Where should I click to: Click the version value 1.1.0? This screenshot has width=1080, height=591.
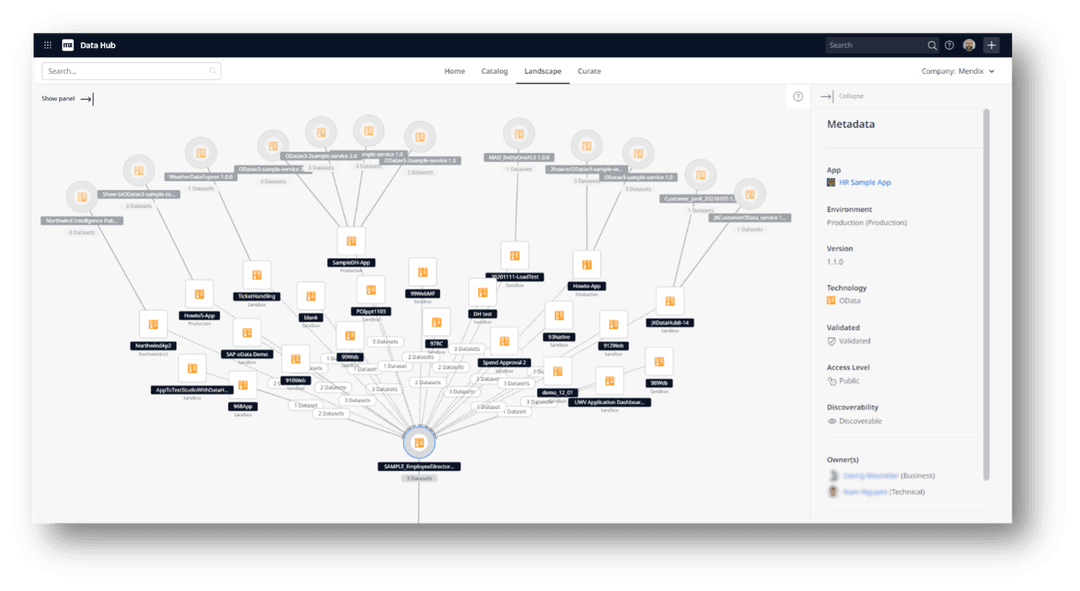pyautogui.click(x=835, y=262)
